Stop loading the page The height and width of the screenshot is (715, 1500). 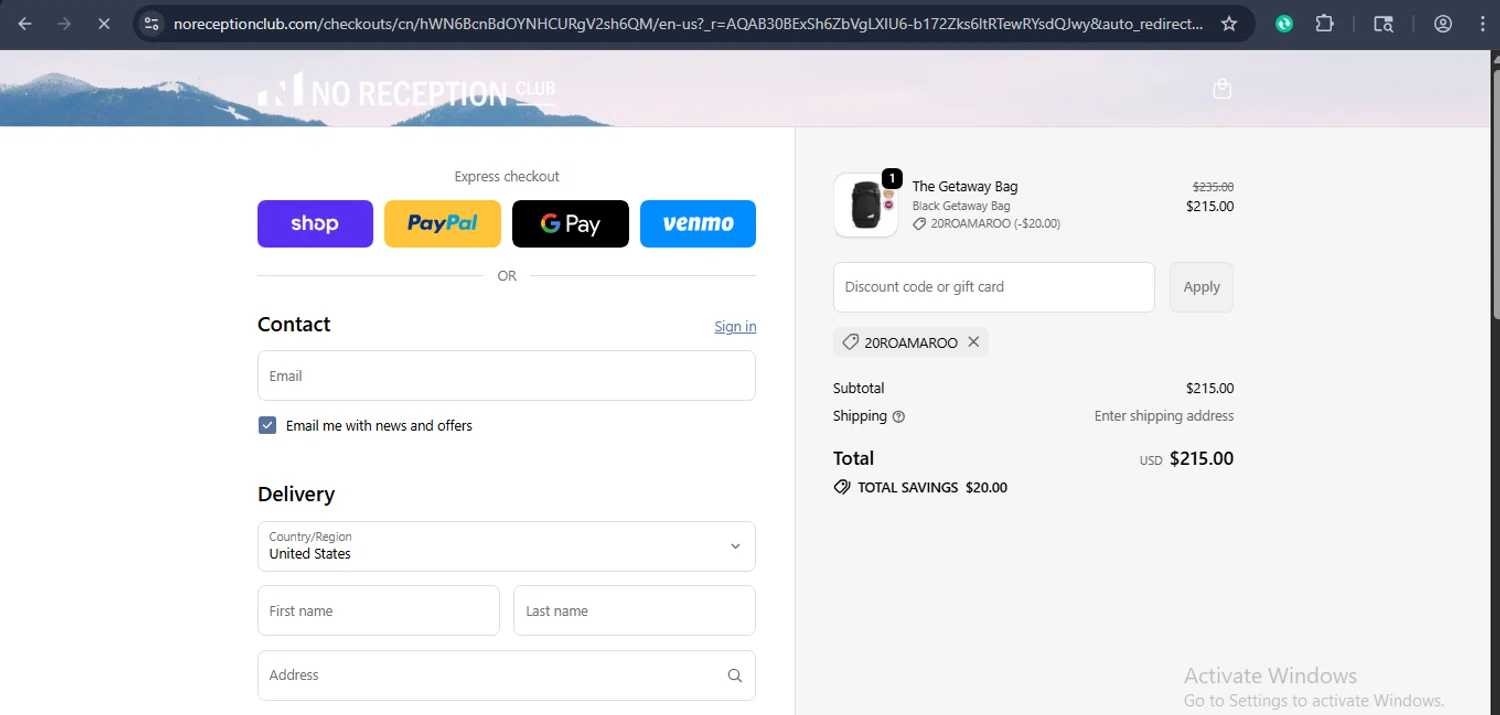(x=104, y=24)
